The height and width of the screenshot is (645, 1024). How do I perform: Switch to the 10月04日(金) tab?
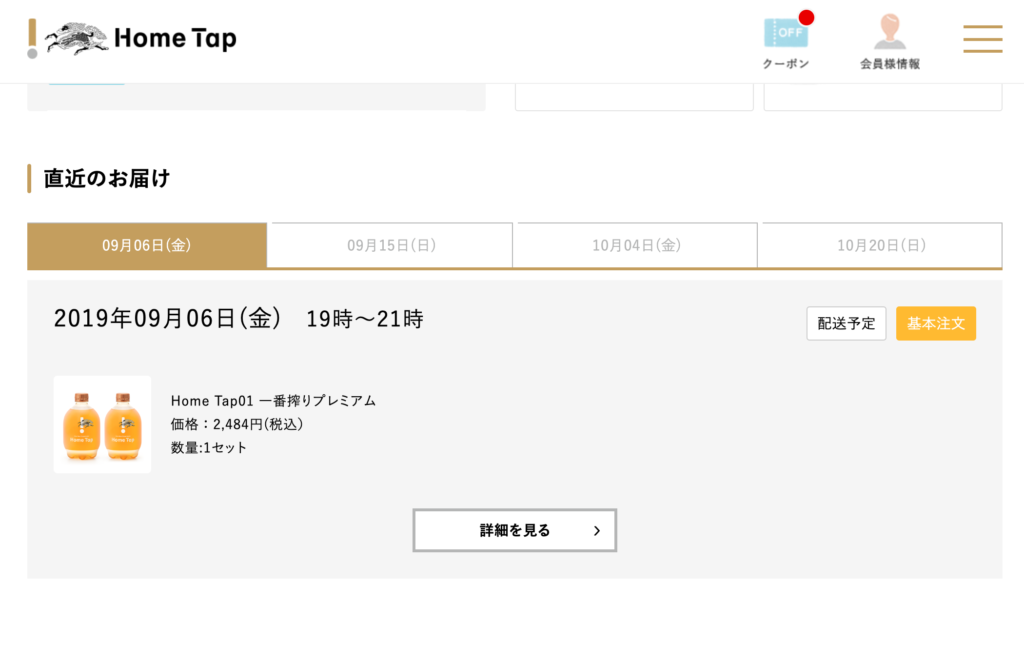pyautogui.click(x=636, y=245)
